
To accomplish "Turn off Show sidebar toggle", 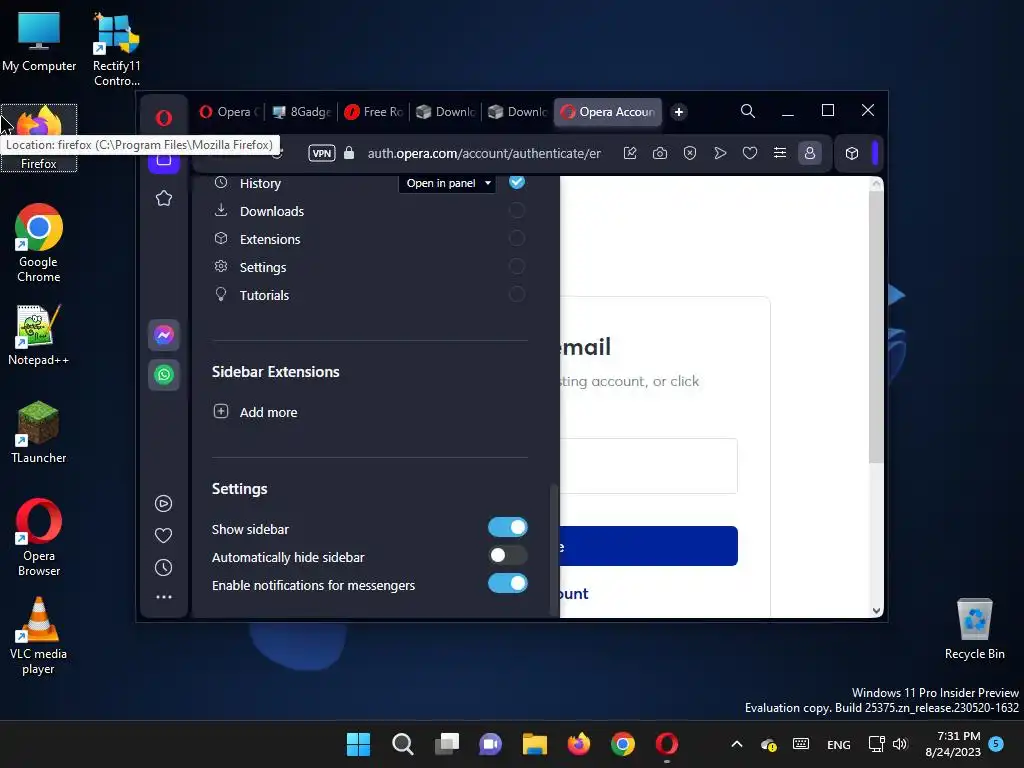I will pos(507,528).
